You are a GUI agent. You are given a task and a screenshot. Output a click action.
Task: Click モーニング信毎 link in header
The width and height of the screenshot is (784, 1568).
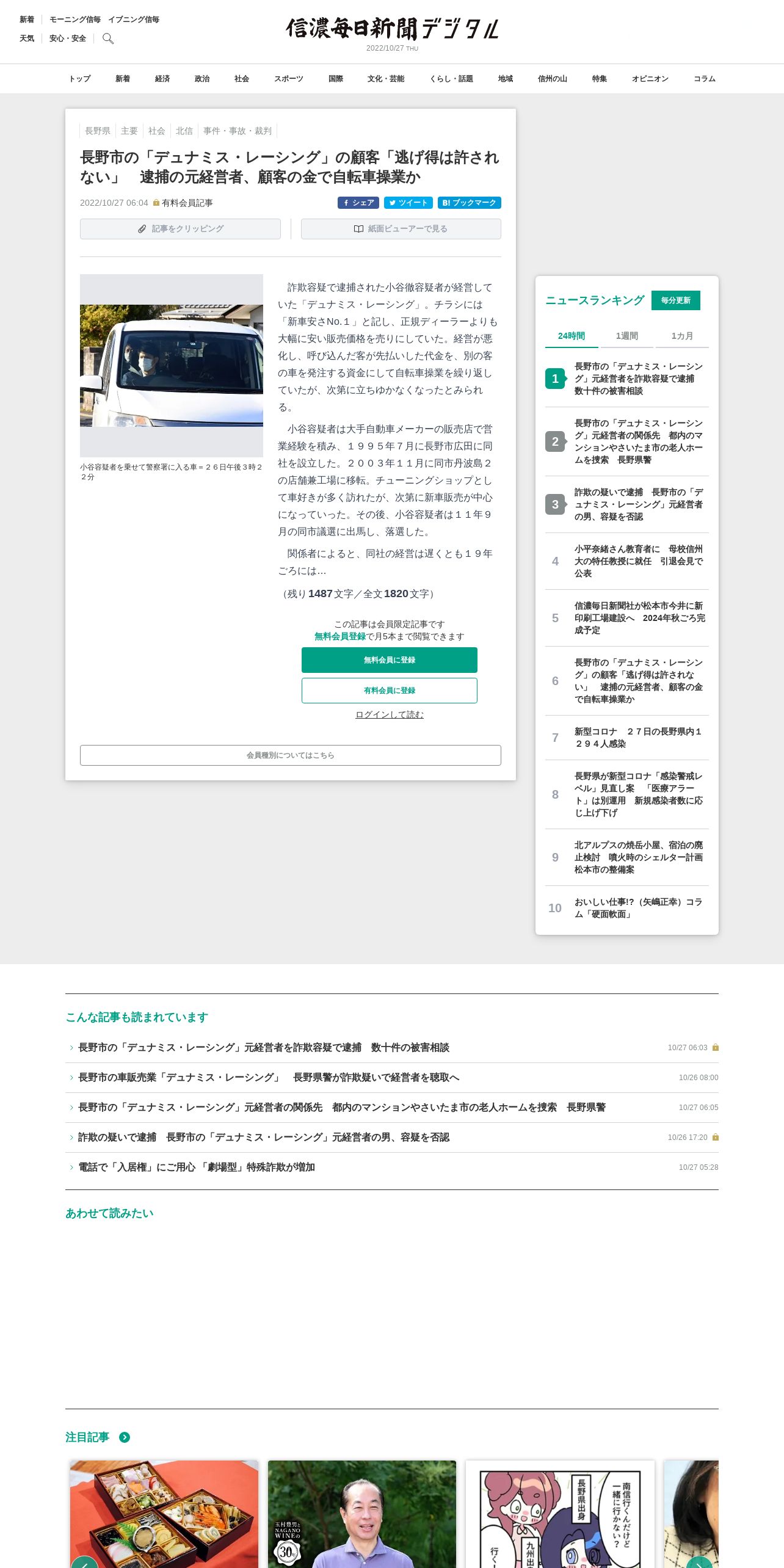click(75, 20)
